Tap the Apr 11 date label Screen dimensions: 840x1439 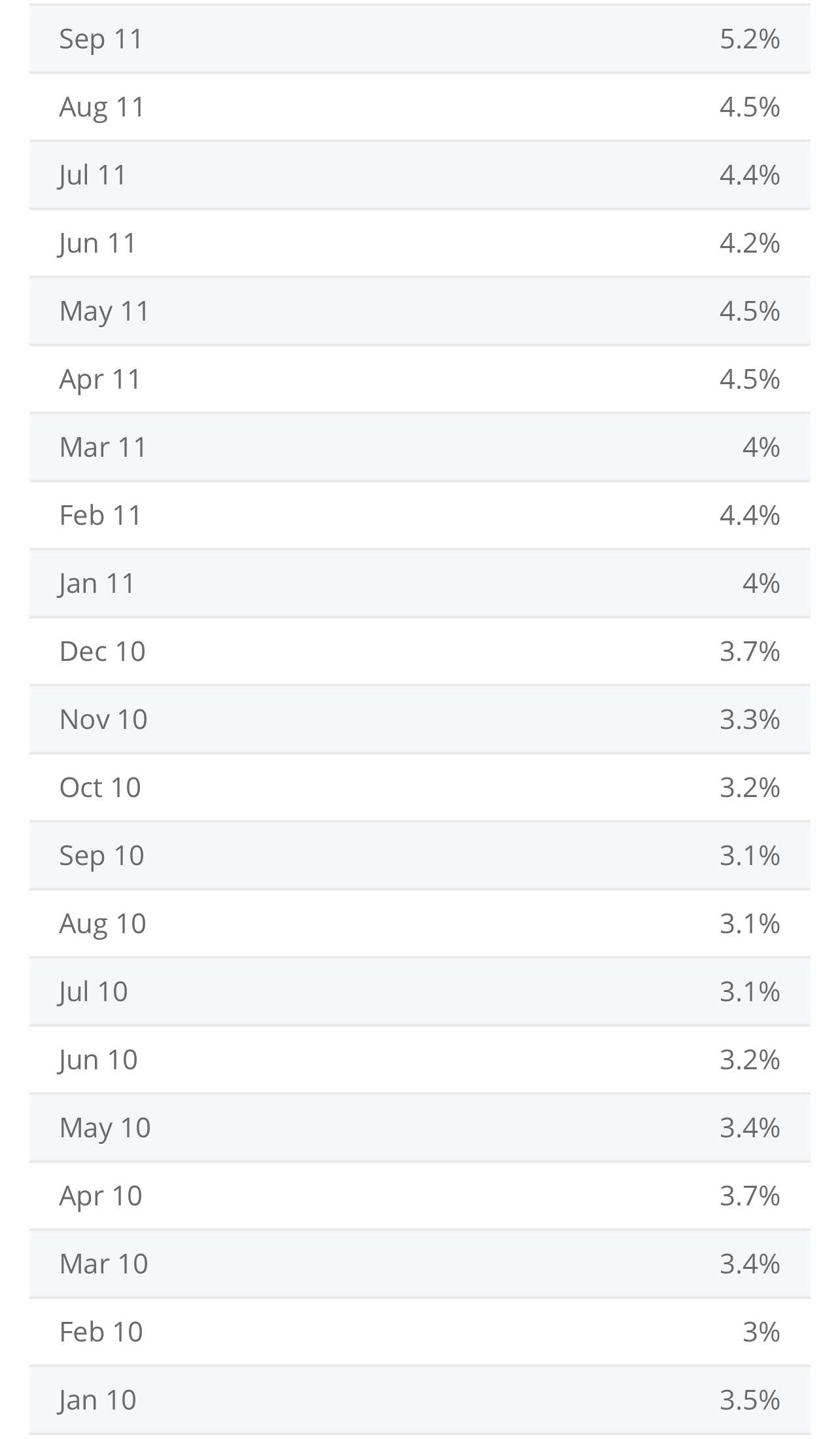tap(100, 380)
